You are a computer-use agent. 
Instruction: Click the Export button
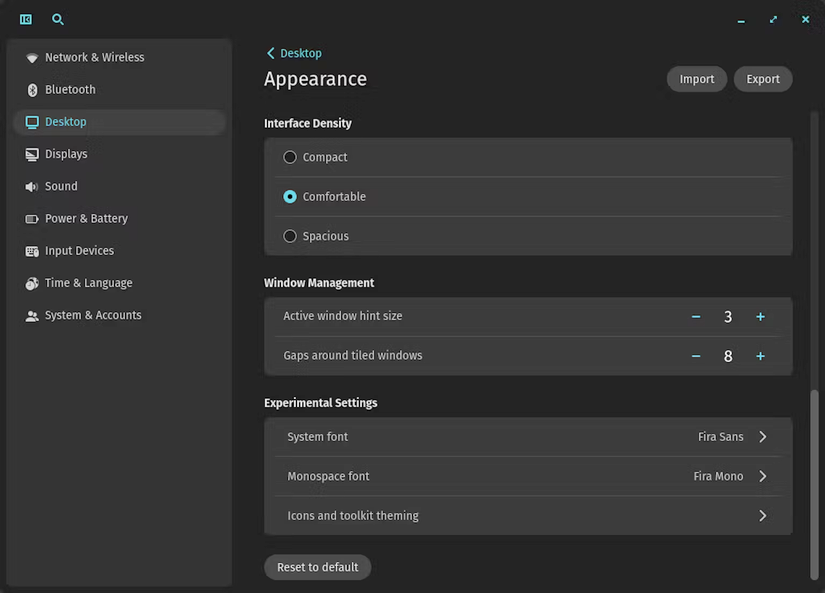click(762, 78)
